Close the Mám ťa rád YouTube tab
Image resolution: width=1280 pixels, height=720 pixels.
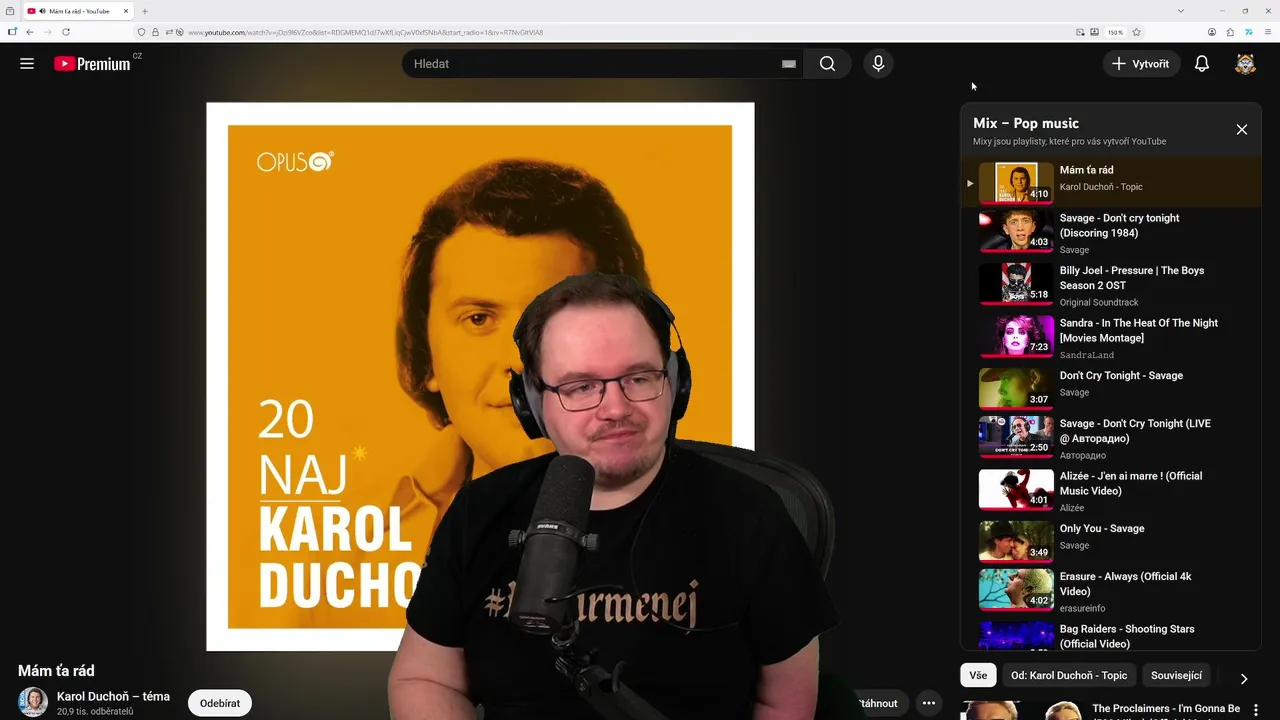[x=126, y=11]
